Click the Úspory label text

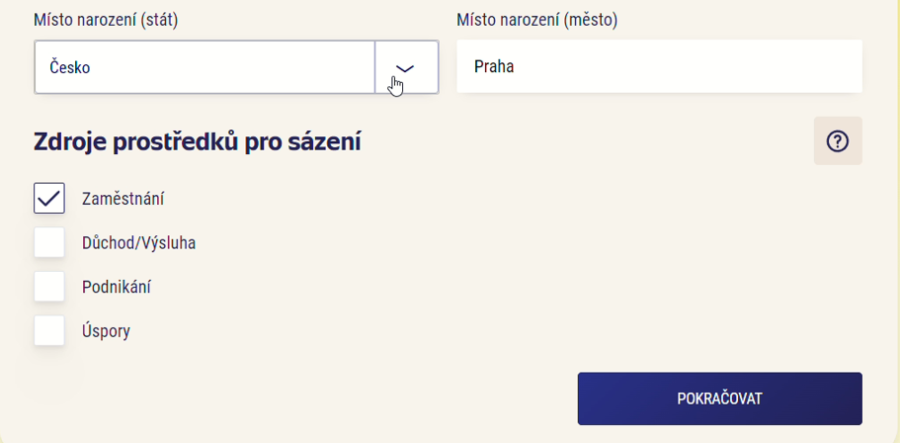click(106, 331)
